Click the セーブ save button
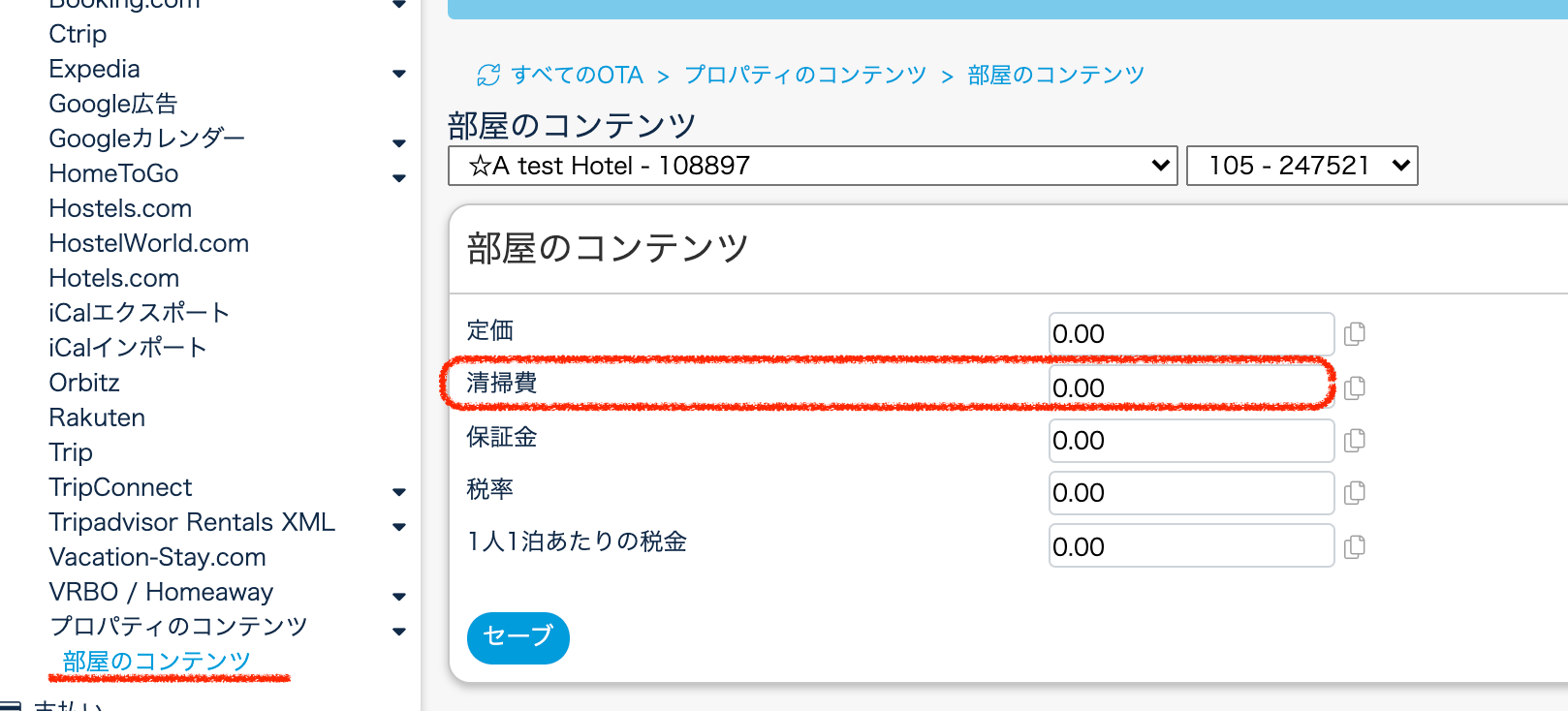Viewport: 1568px width, 711px height. (x=517, y=637)
